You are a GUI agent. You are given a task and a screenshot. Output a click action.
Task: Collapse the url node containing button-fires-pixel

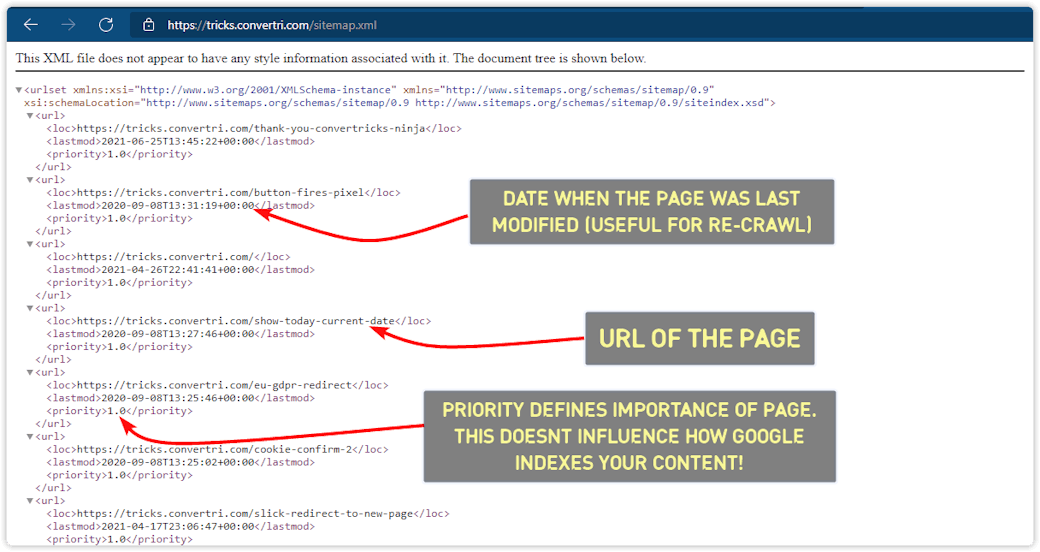[30, 180]
